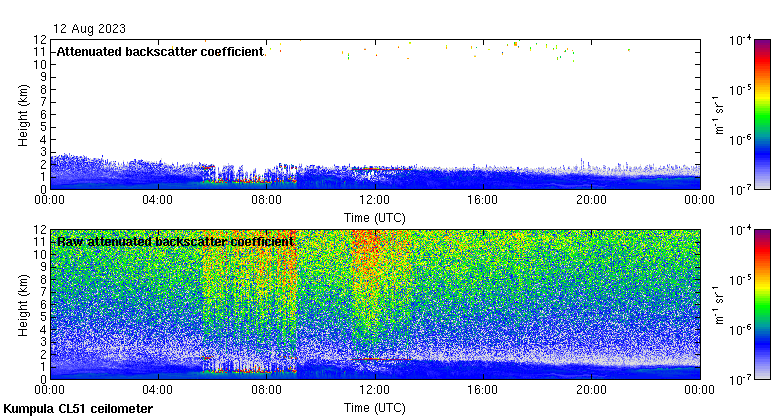Click "Time (UTC)" label beneath the bottom plot
The image size is (780, 420).
coord(375,408)
